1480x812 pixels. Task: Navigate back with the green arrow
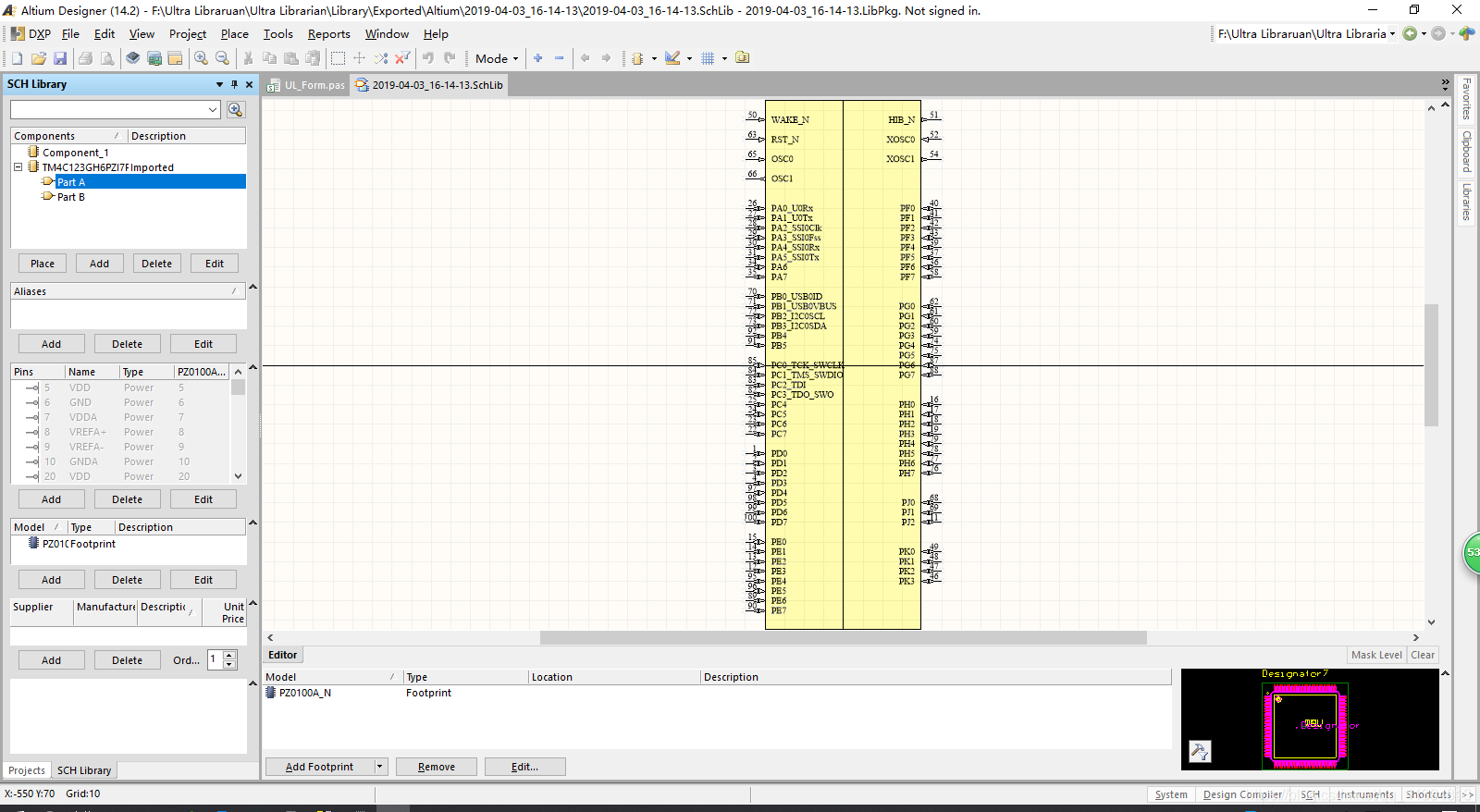1410,33
